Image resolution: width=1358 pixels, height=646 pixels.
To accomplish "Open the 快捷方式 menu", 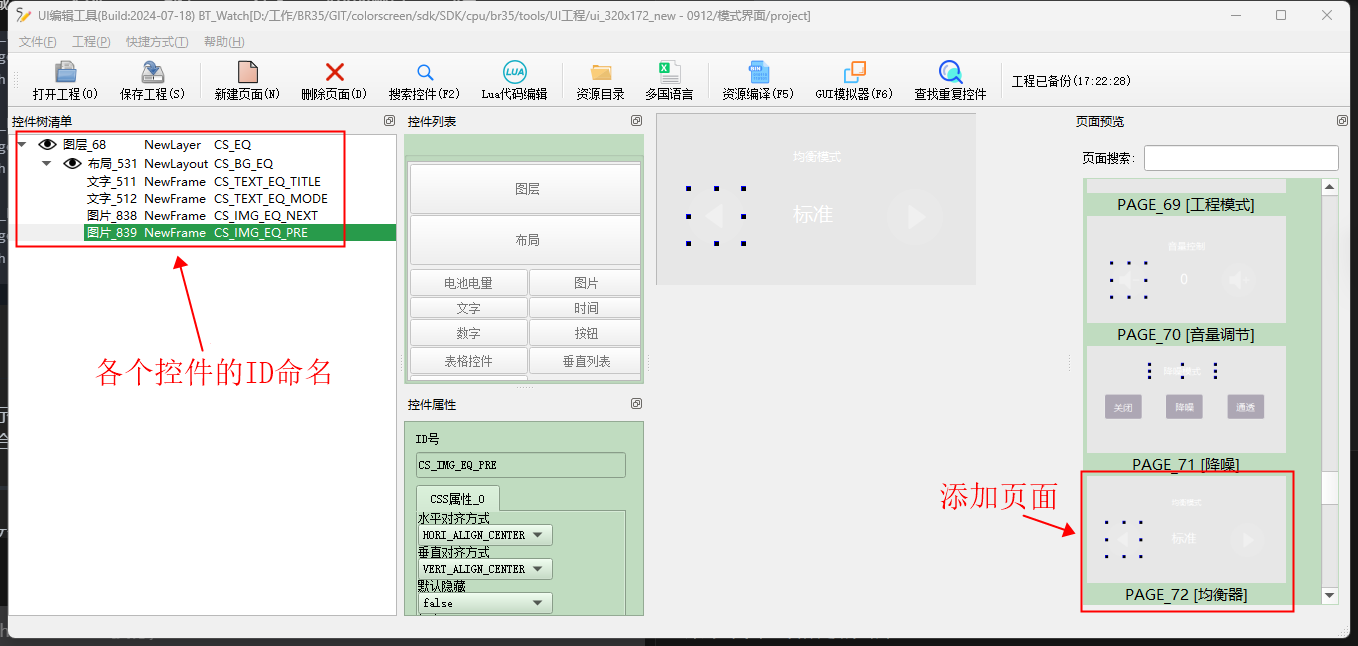I will (157, 42).
